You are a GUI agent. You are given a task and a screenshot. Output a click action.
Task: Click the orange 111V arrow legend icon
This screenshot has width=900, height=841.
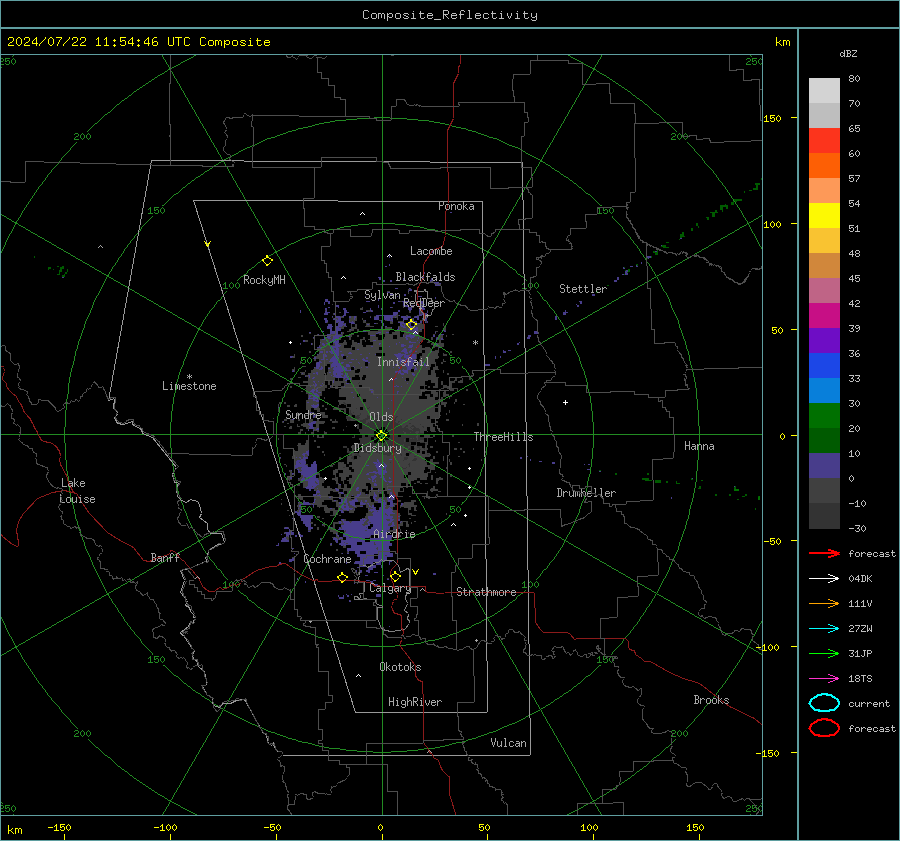824,603
